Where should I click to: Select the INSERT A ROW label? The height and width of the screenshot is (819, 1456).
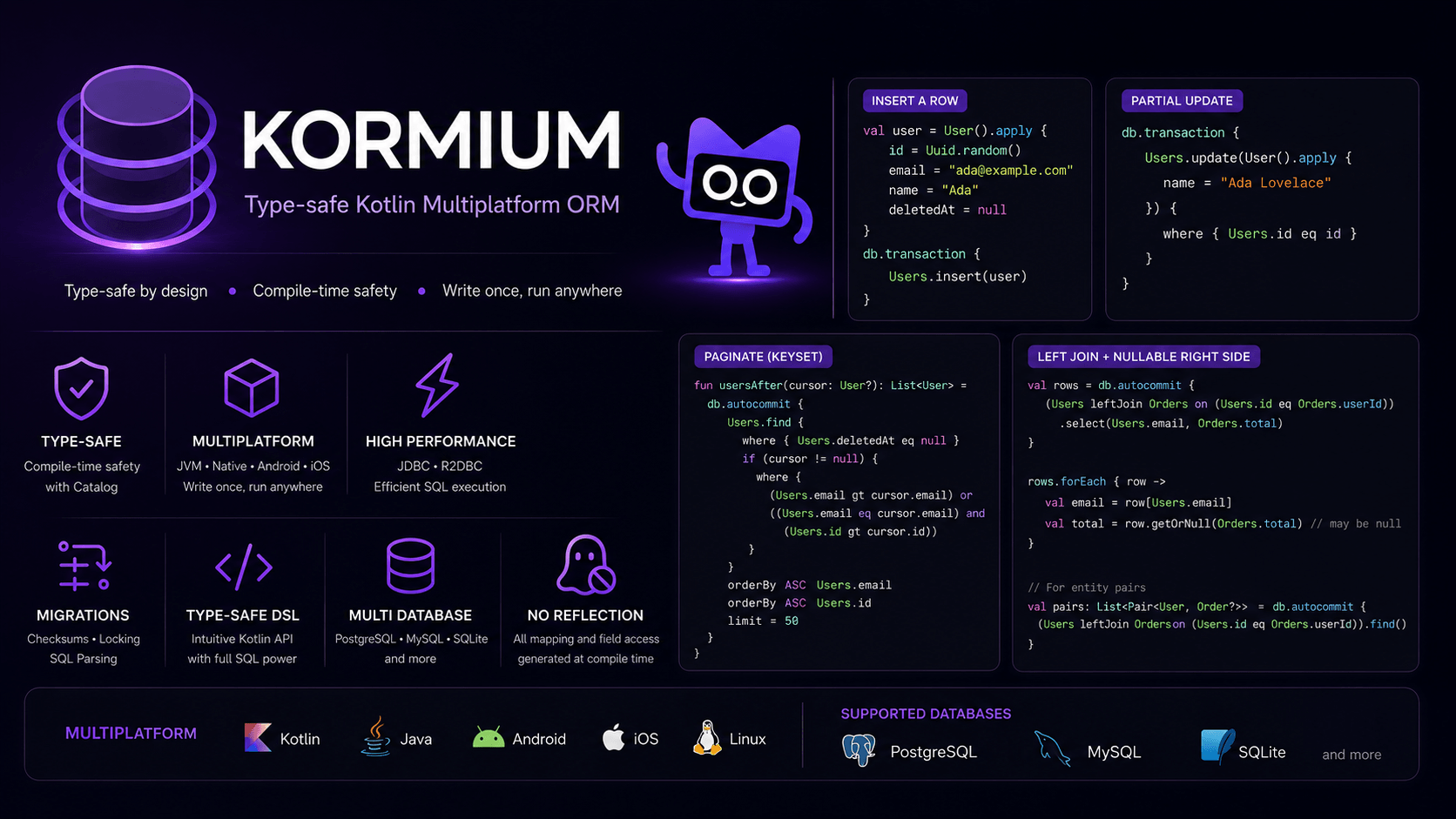(x=914, y=101)
